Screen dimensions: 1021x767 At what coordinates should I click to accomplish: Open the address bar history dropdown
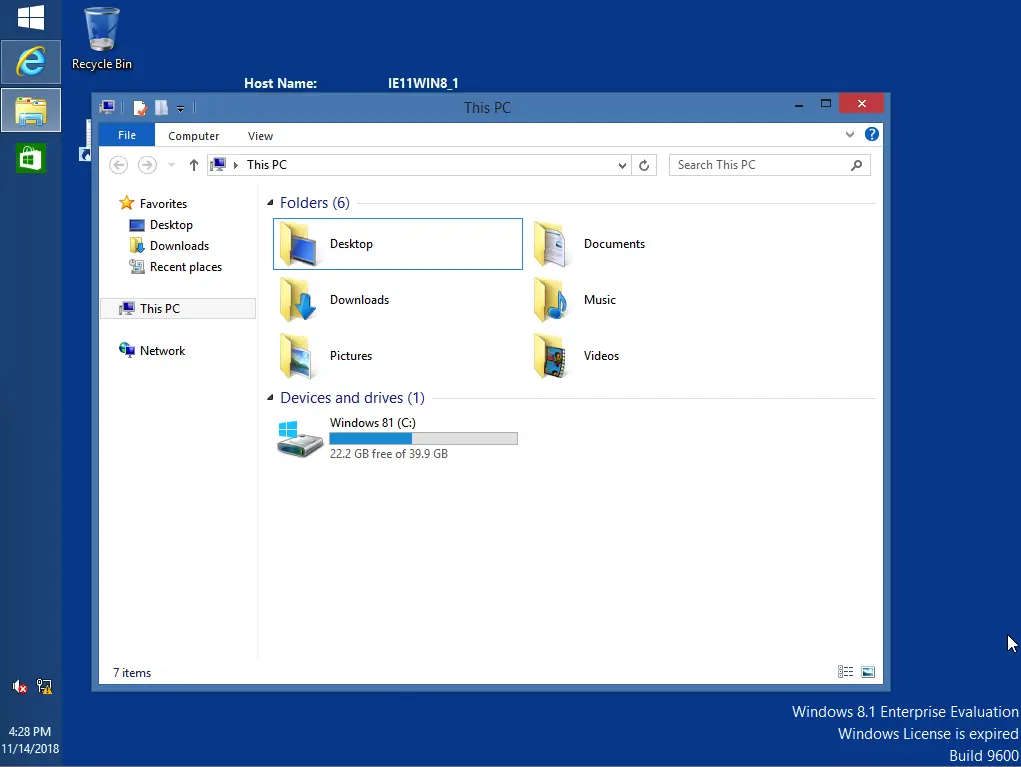[622, 165]
